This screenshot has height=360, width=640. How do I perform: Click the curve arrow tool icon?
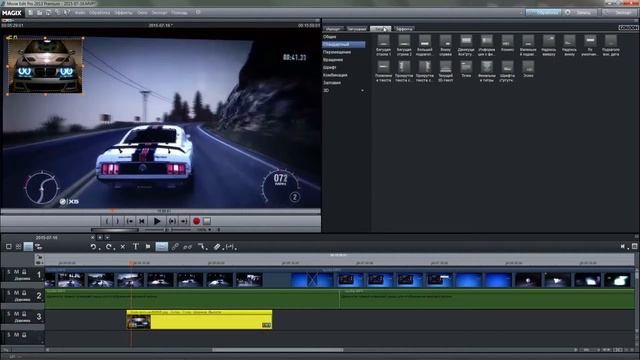pos(202,247)
